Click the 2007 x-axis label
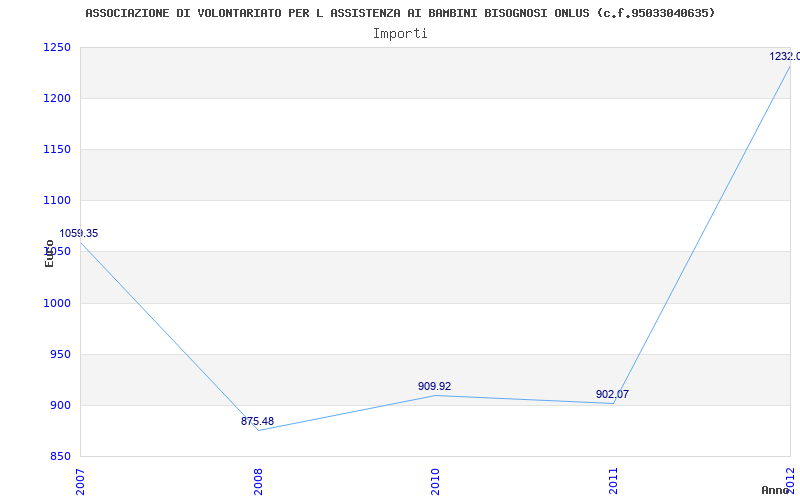 [80, 482]
